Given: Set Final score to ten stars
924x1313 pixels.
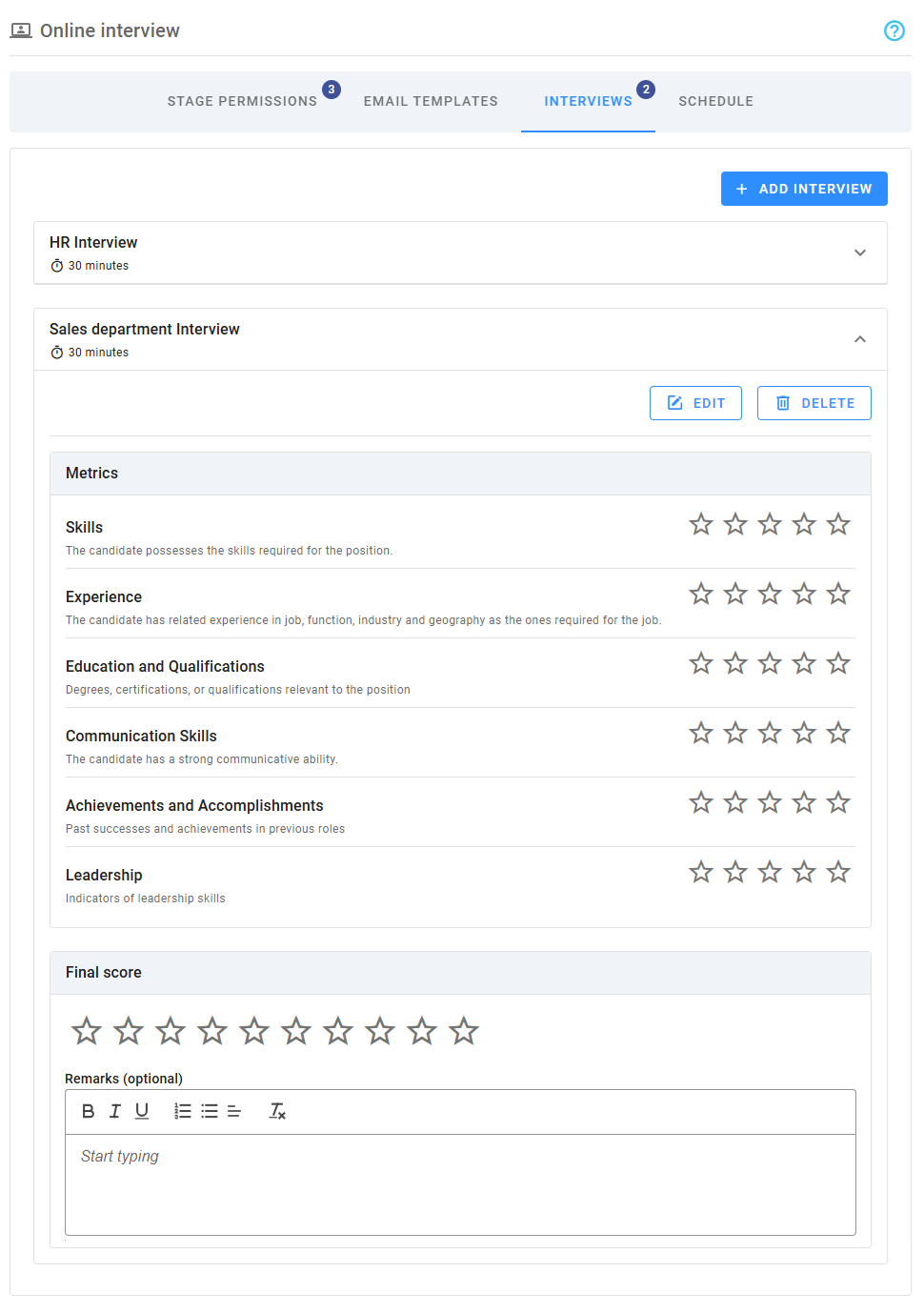Looking at the screenshot, I should (464, 1031).
